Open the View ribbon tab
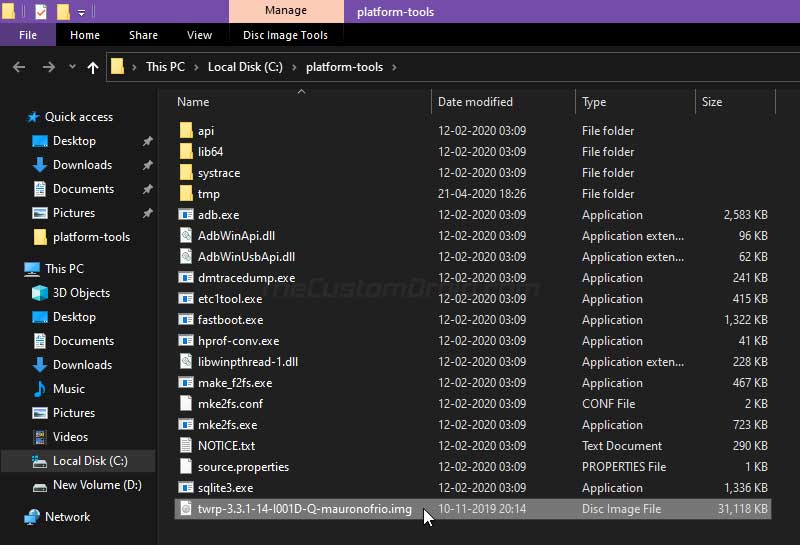This screenshot has width=800, height=545. [x=199, y=35]
